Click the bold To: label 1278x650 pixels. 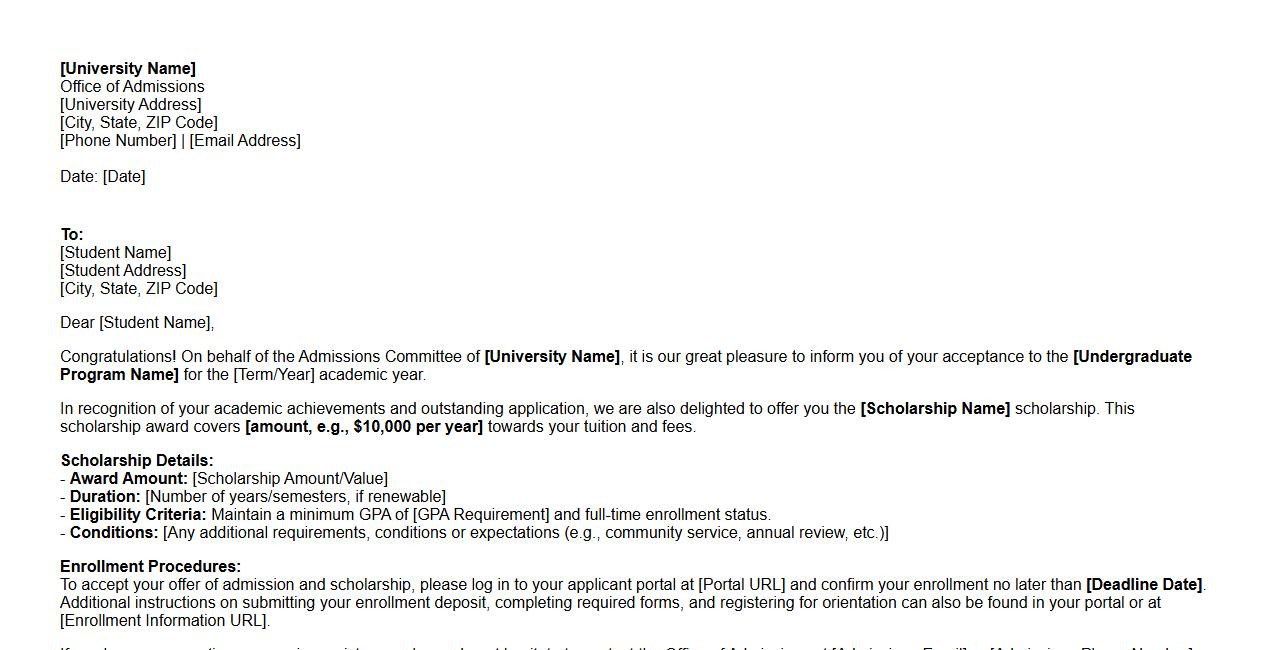[72, 235]
